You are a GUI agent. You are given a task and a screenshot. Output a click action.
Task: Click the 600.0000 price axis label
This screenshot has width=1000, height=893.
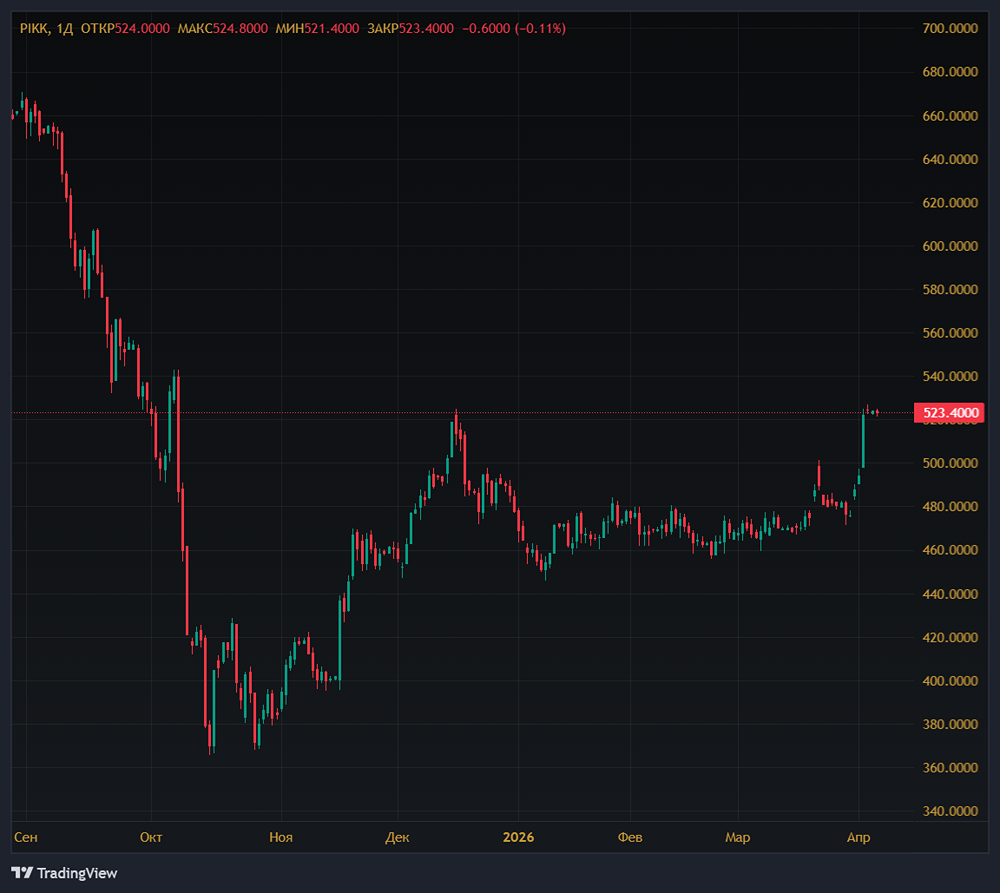(950, 246)
